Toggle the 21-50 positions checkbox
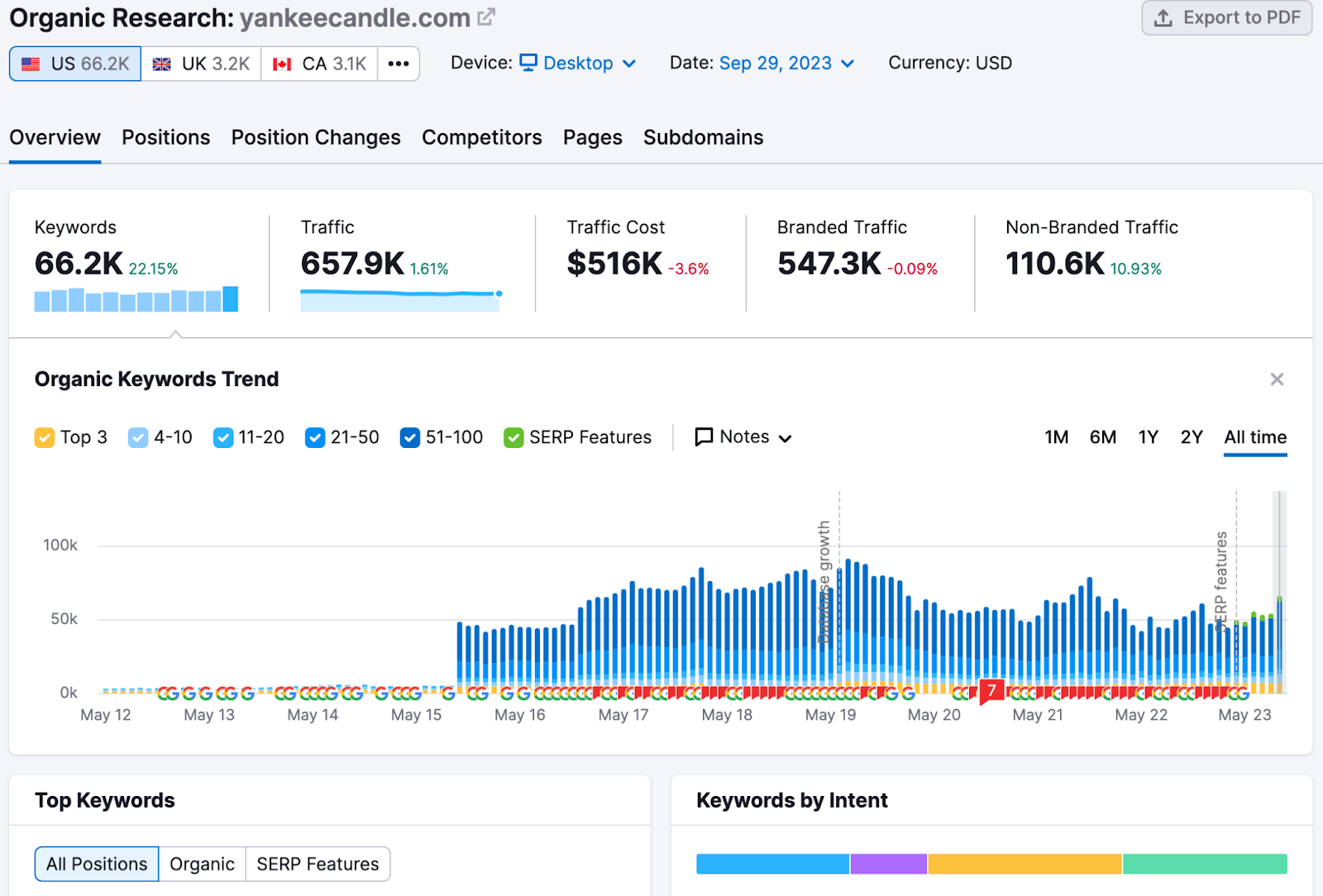Image resolution: width=1323 pixels, height=896 pixels. point(315,437)
